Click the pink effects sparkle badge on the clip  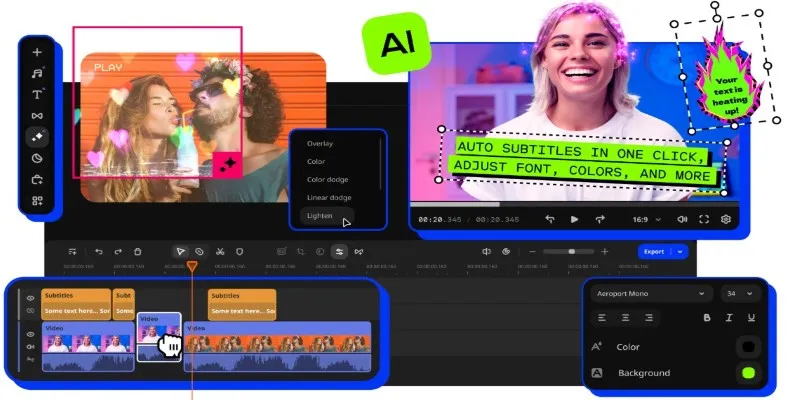point(227,164)
